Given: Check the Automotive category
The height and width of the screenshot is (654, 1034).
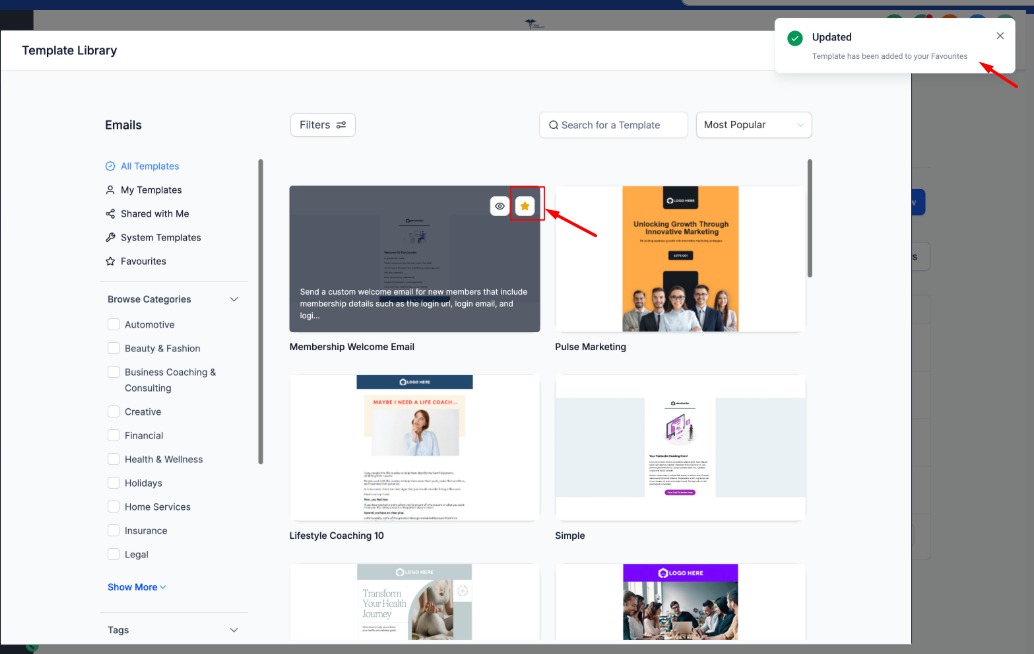Looking at the screenshot, I should (113, 324).
